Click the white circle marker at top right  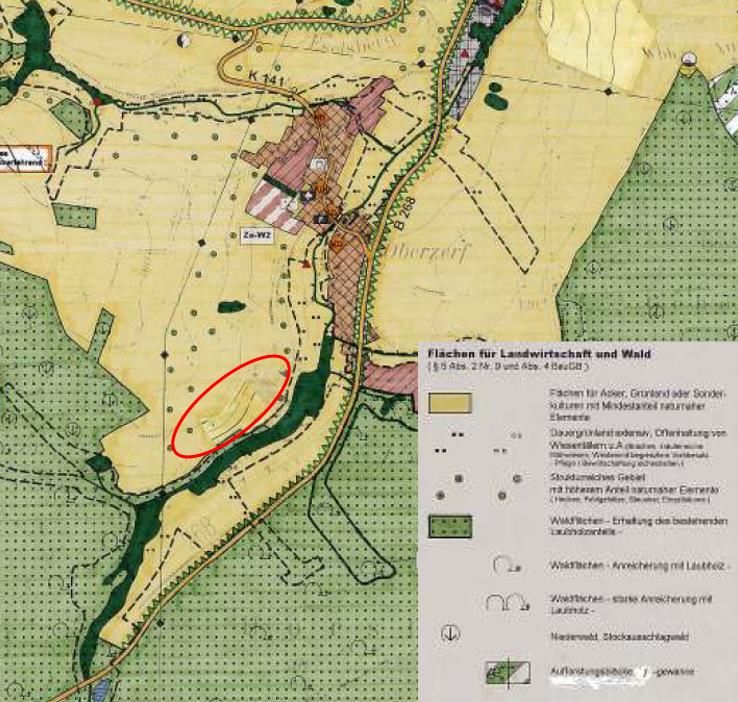(688, 60)
